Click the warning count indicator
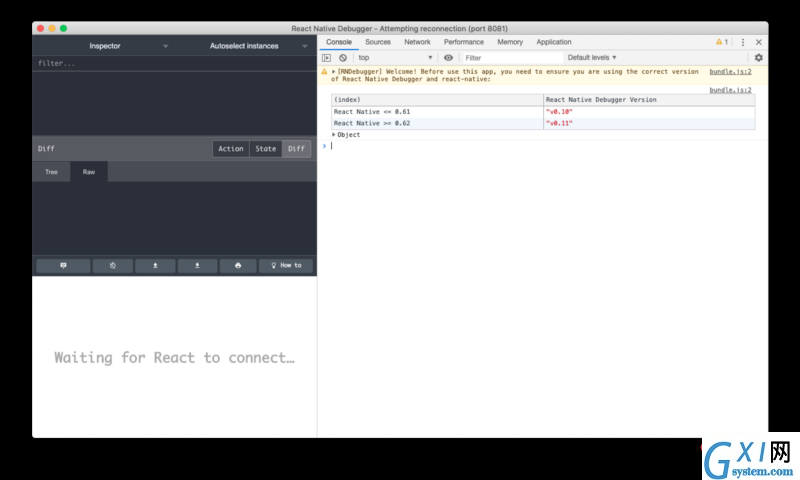The image size is (800, 480). pos(721,42)
